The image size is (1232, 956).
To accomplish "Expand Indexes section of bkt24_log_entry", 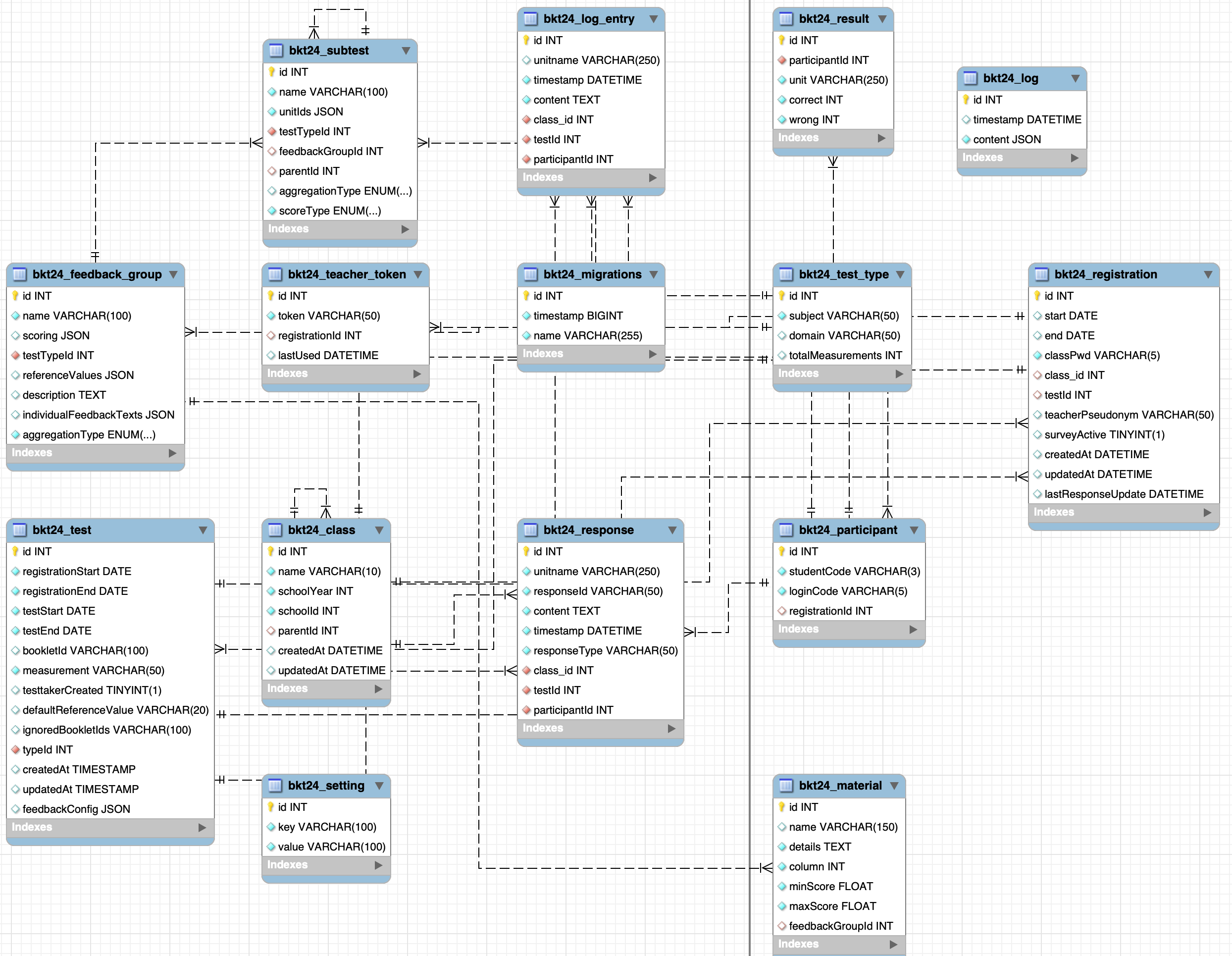I will [653, 178].
